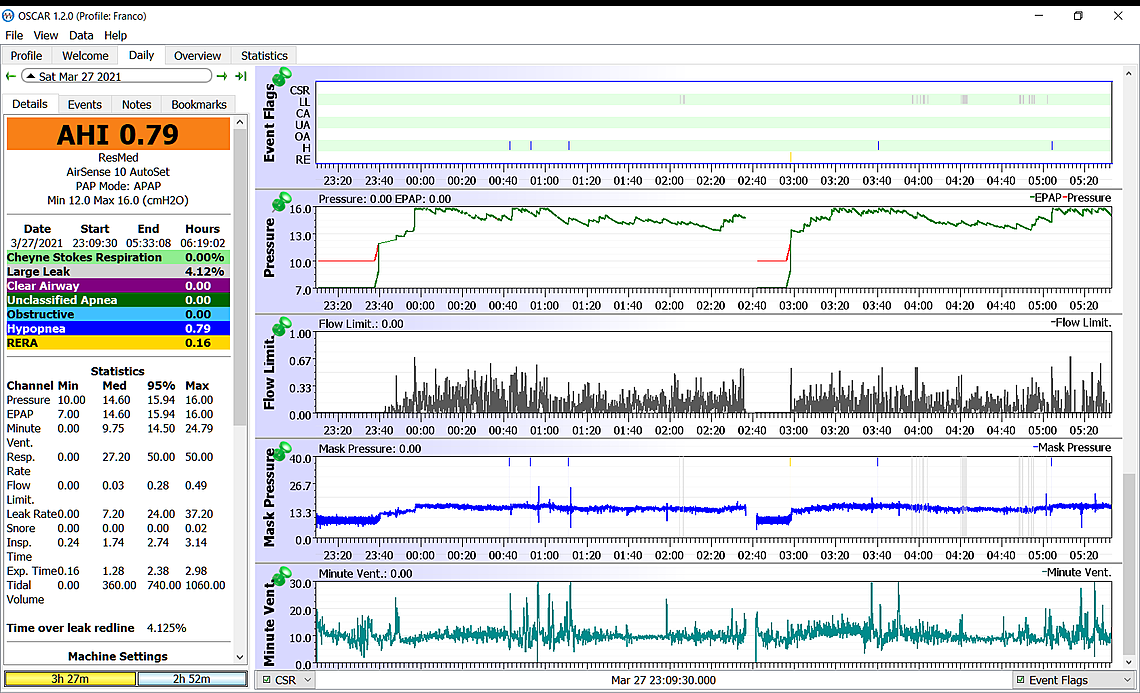Click the EPAP legend label on Pressure graph
This screenshot has width=1140, height=693.
1045,198
